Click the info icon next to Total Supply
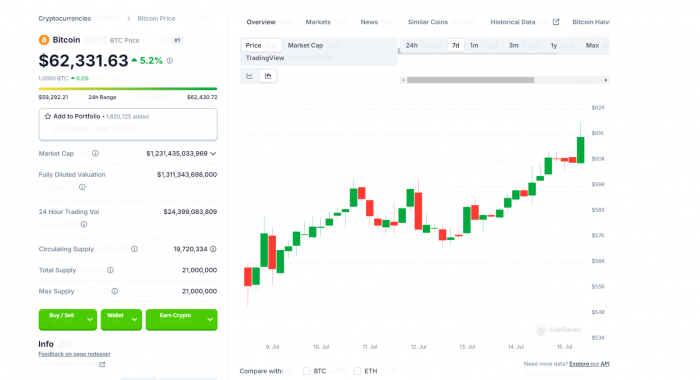This screenshot has width=700, height=380. coord(110,270)
